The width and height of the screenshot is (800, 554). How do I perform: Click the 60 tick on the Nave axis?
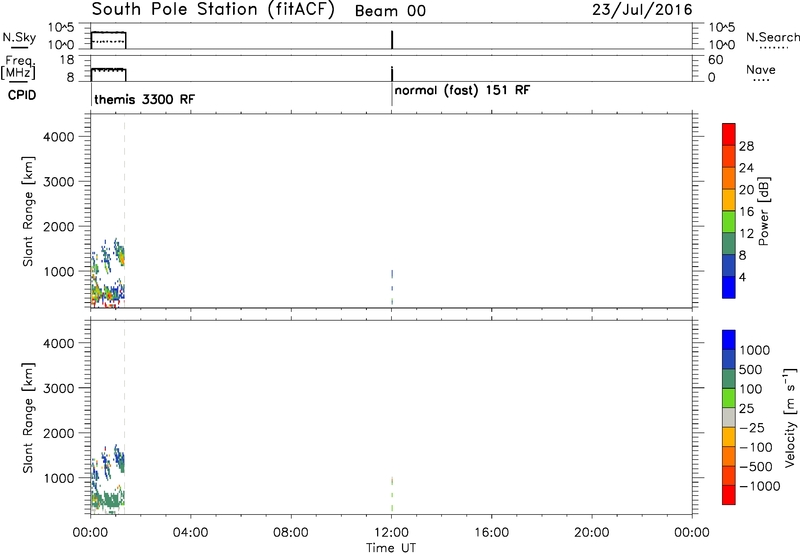[x=716, y=60]
